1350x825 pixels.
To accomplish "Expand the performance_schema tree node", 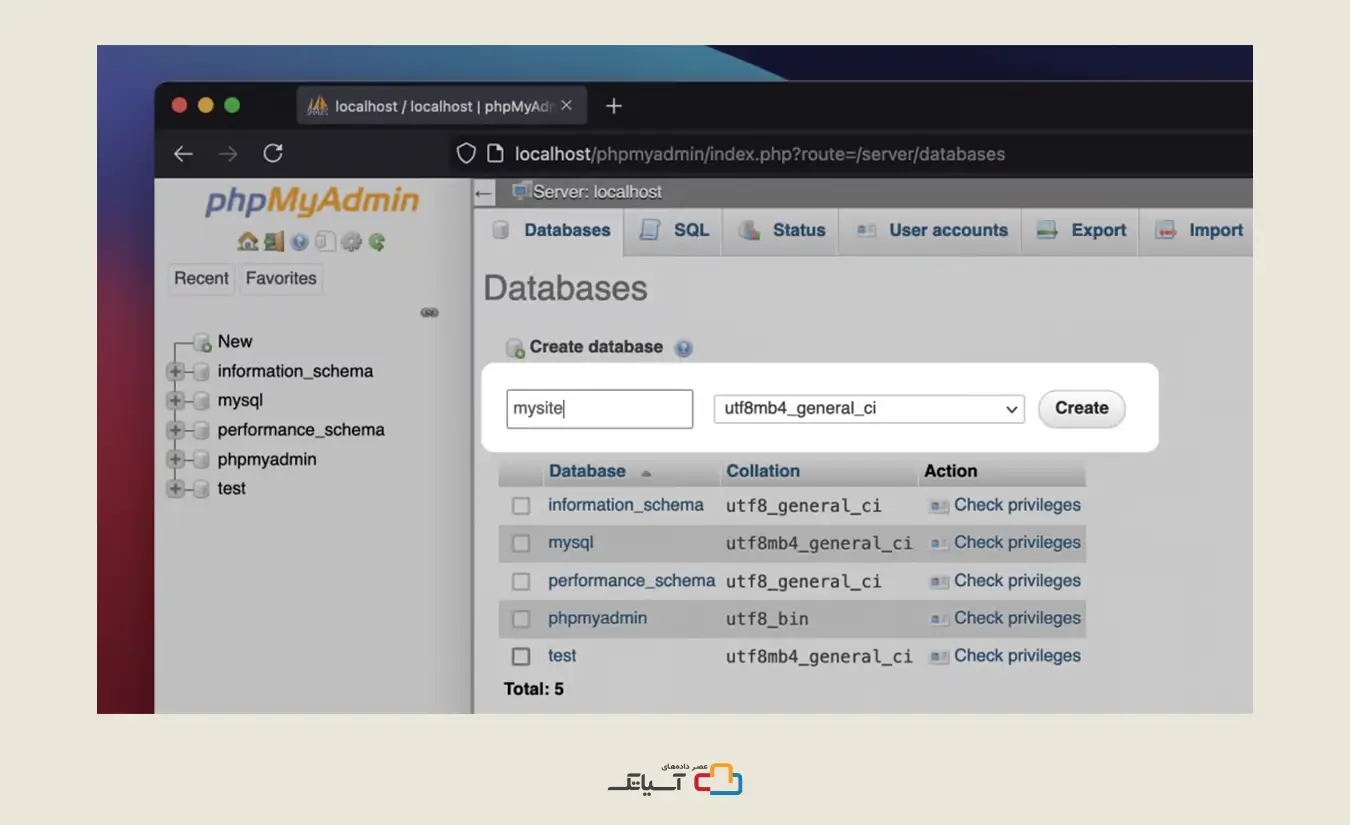I will 176,430.
